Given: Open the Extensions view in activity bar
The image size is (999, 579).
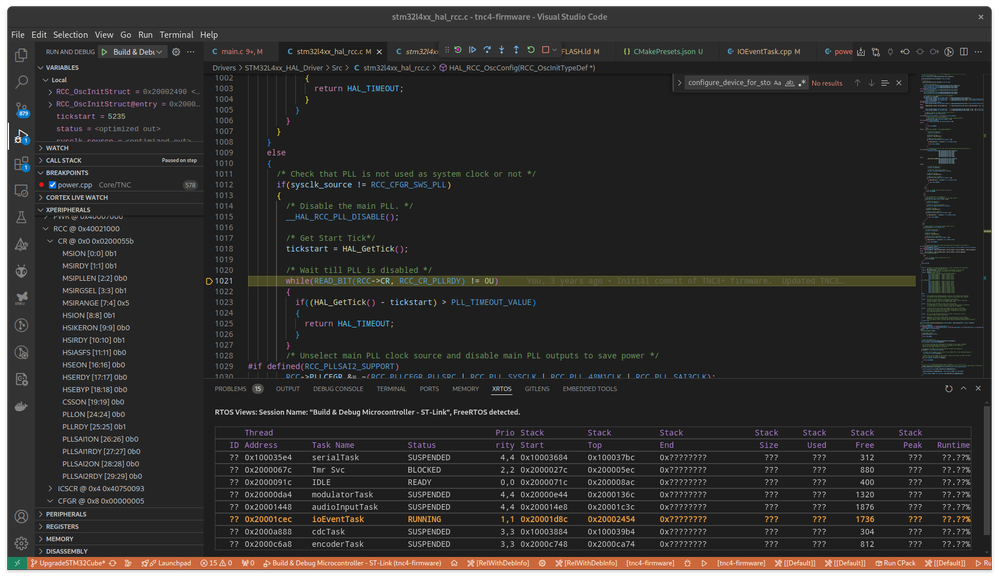Looking at the screenshot, I should 20,163.
